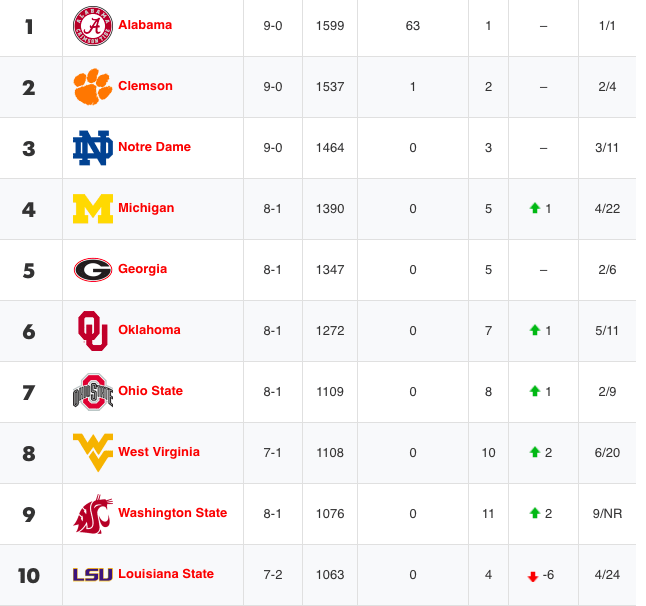
Task: Click the Oklahoma OU logo
Action: click(x=93, y=331)
